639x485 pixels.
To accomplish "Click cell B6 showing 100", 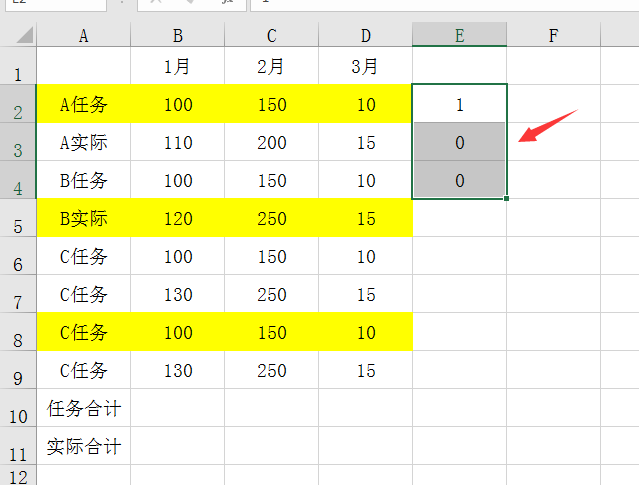I will (178, 256).
